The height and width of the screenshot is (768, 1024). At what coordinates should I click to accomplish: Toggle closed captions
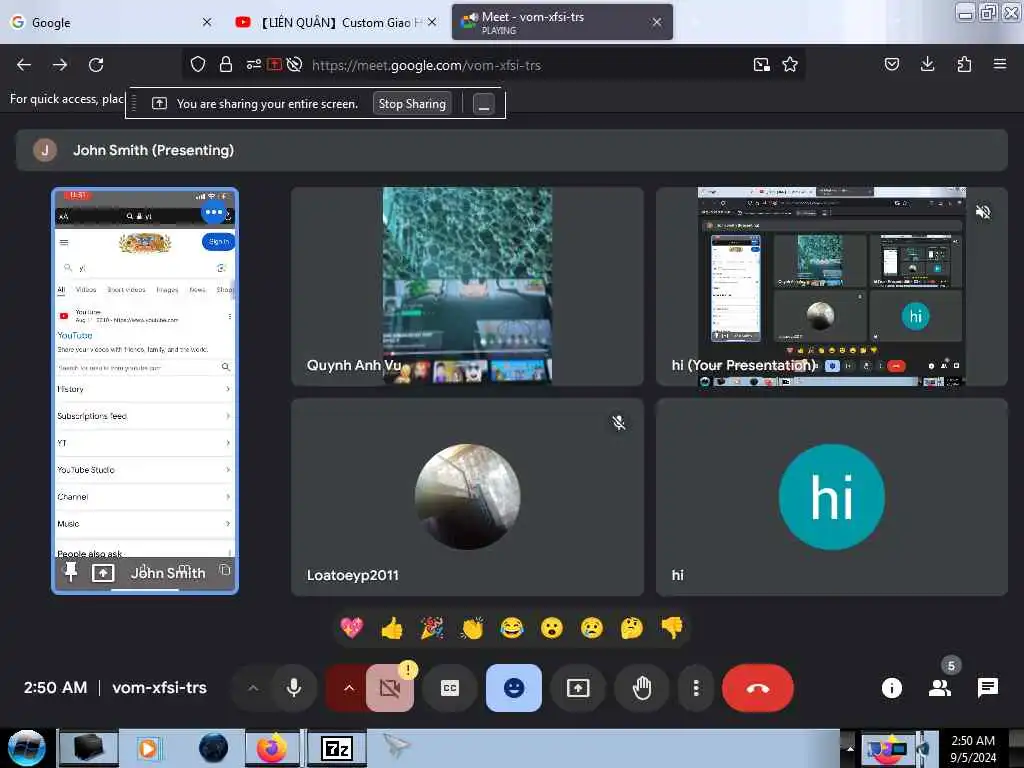tap(450, 688)
